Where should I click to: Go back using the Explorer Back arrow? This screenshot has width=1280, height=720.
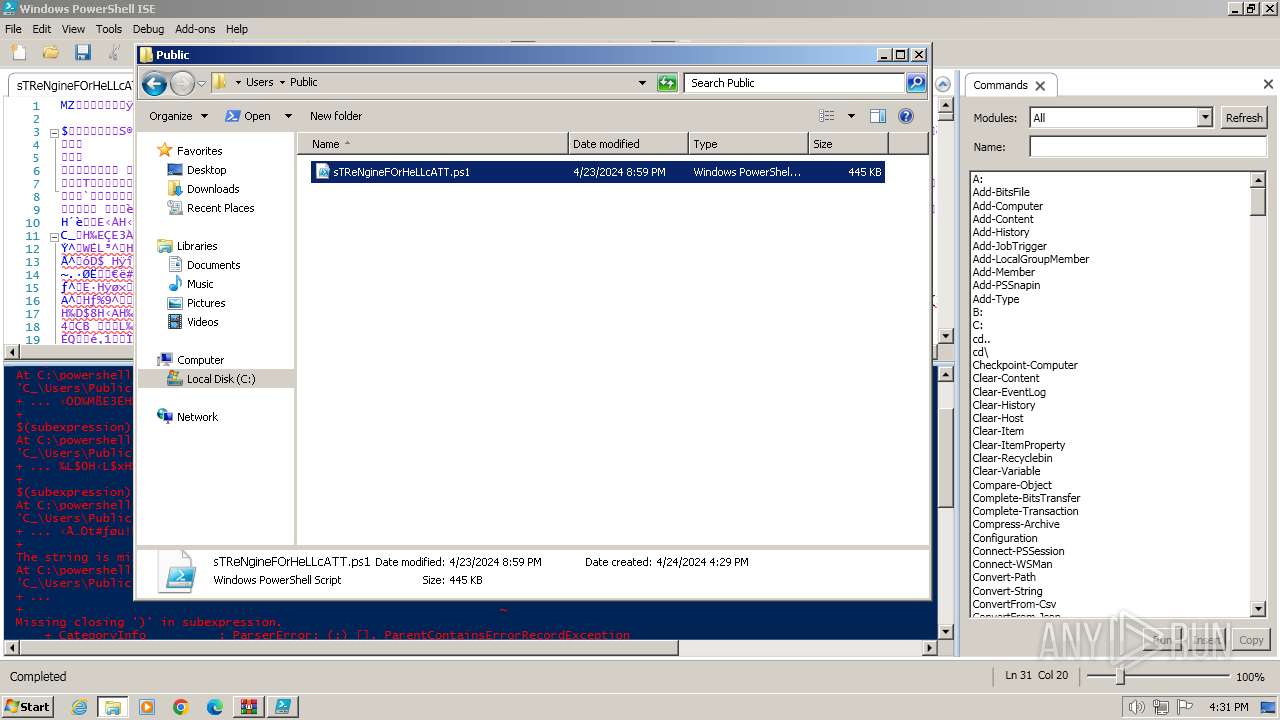point(154,83)
